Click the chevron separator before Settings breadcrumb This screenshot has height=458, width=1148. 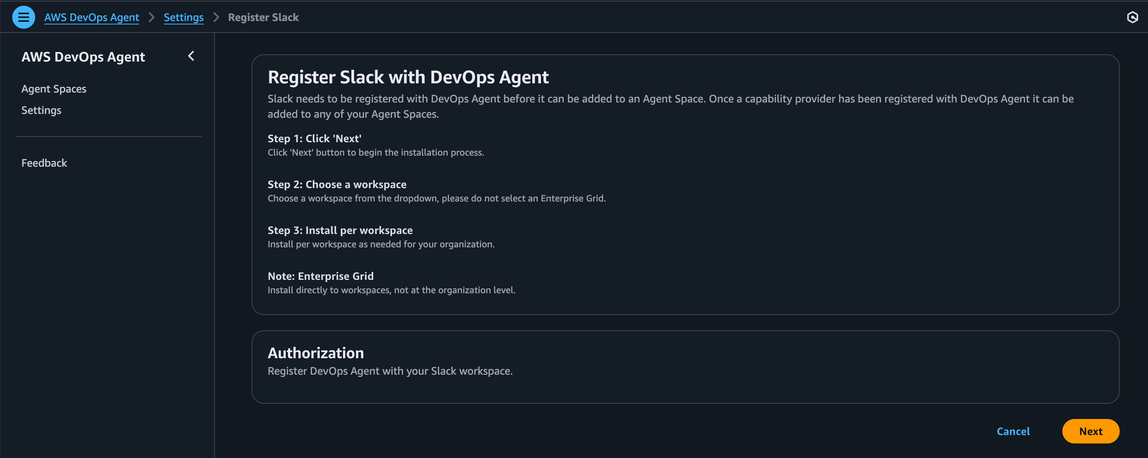click(x=151, y=17)
